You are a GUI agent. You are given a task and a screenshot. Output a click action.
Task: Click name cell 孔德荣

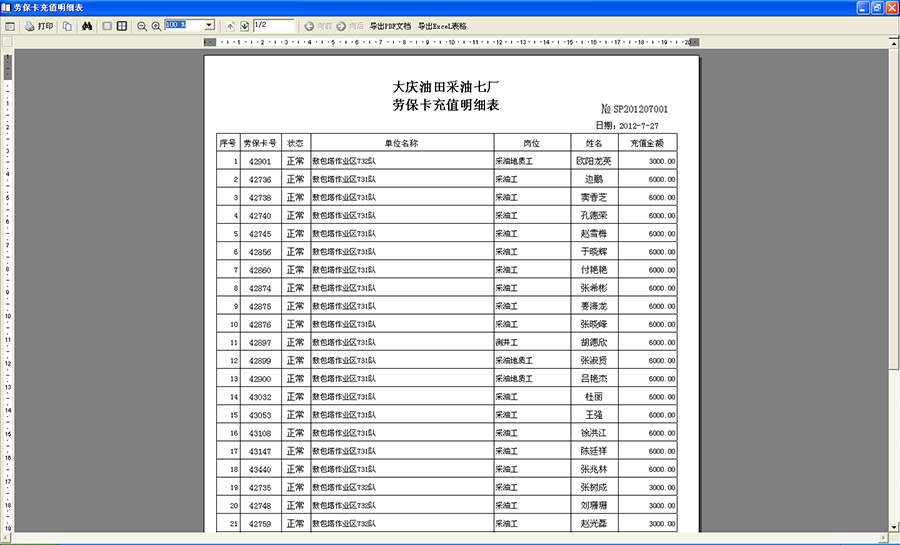tap(594, 216)
